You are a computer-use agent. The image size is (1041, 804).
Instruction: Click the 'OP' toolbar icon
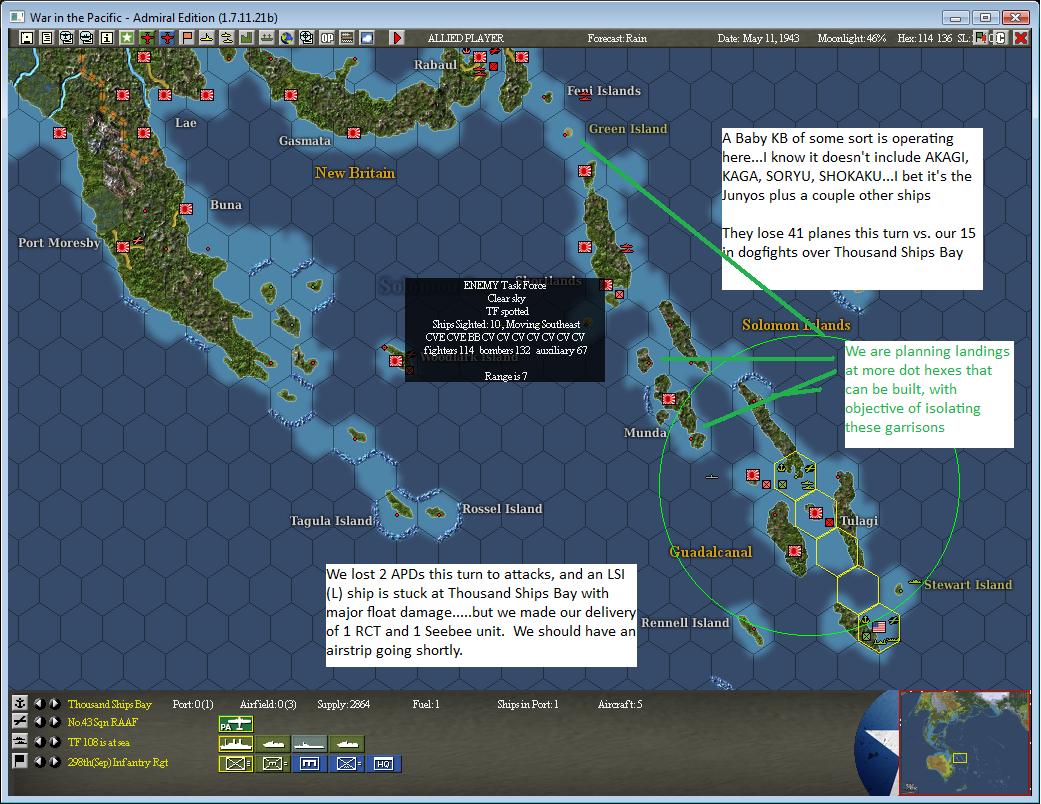coord(327,38)
